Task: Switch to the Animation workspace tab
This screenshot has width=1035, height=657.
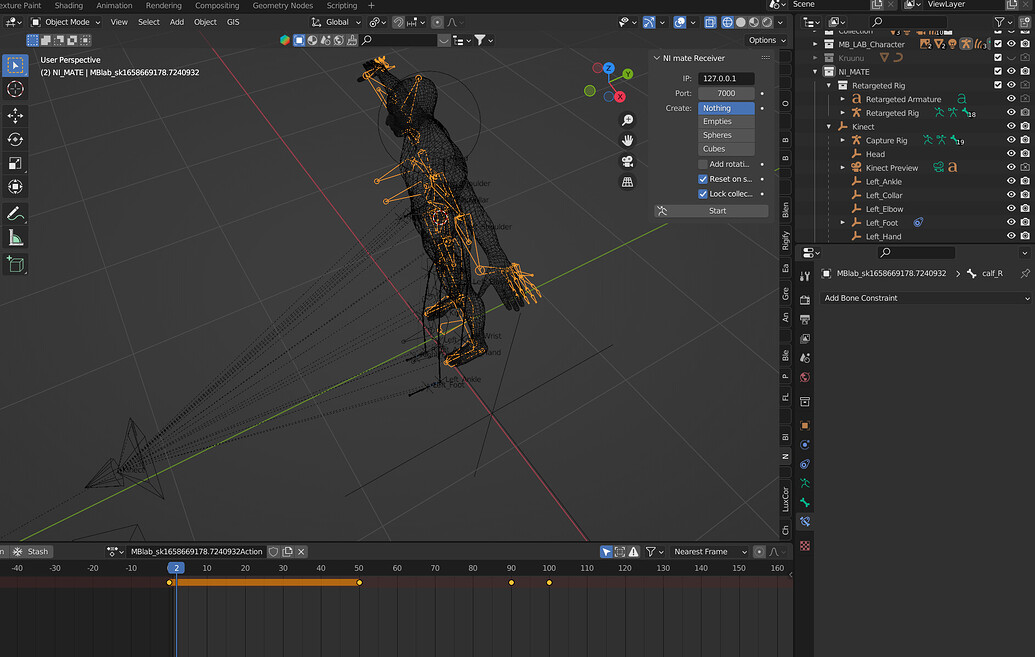Action: click(x=114, y=5)
